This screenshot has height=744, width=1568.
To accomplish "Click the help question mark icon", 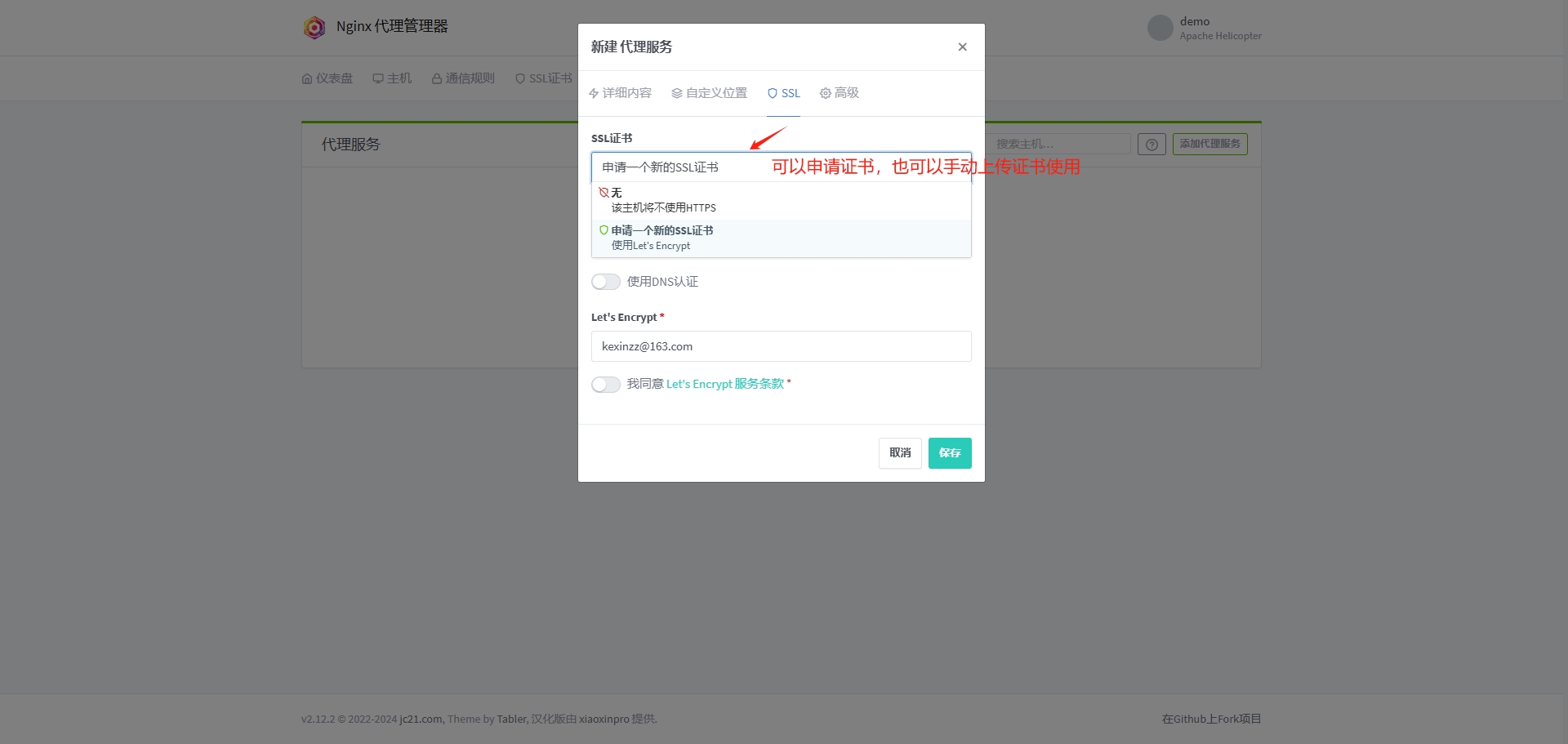I will (1151, 145).
